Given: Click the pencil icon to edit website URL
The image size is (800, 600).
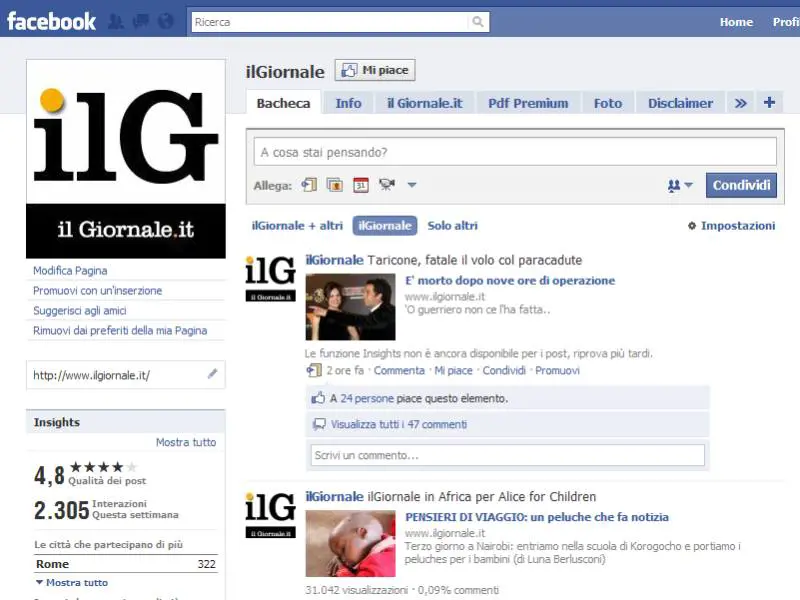Looking at the screenshot, I should tap(212, 375).
